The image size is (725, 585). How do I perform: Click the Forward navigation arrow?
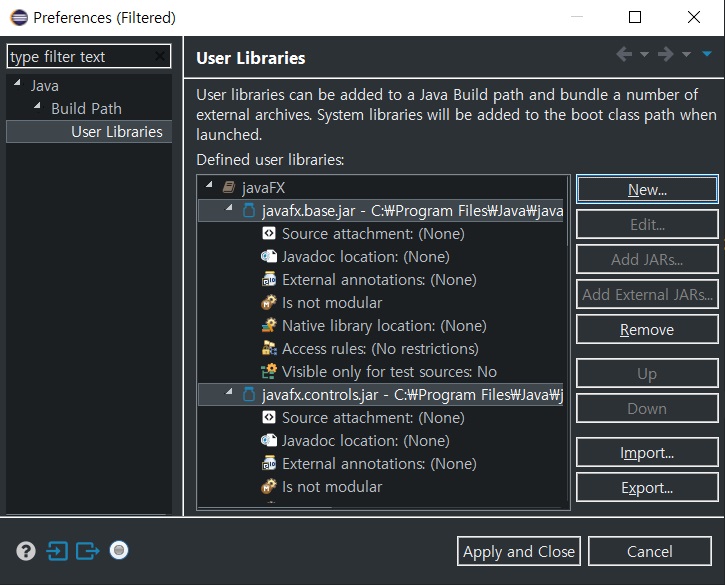coord(666,54)
